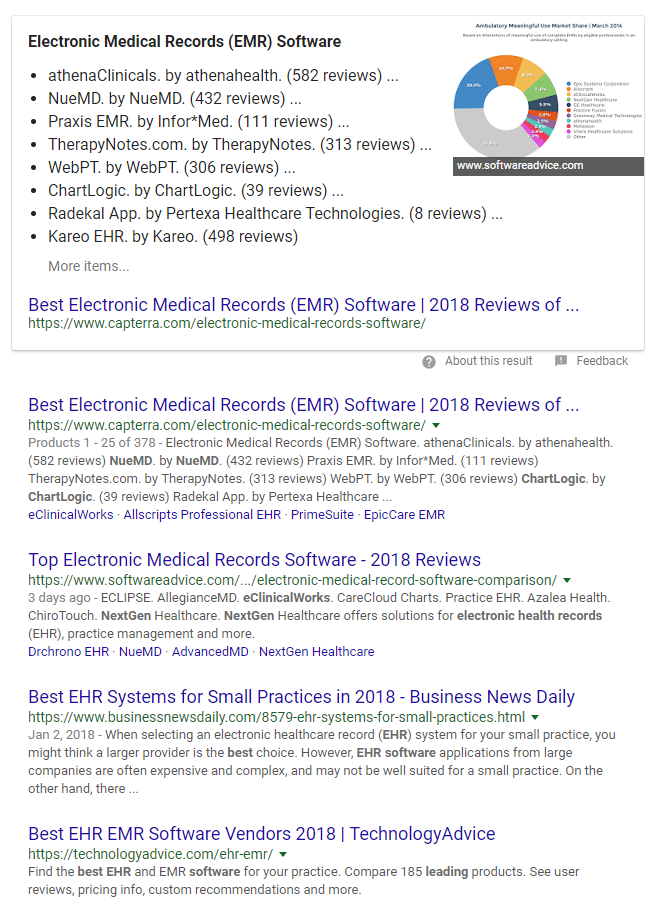661x918 pixels.
Task: Open the featured snippet's Capterra title link
Action: (303, 305)
